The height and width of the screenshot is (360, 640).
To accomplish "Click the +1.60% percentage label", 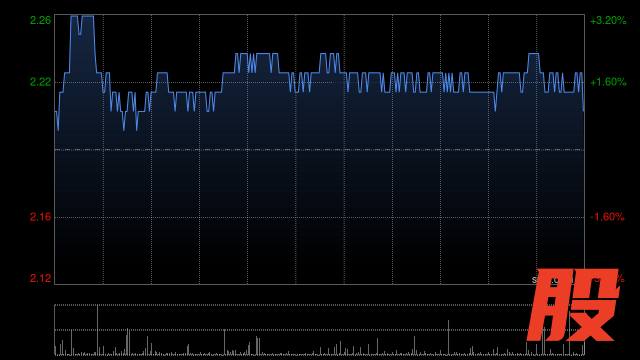I will click(608, 82).
